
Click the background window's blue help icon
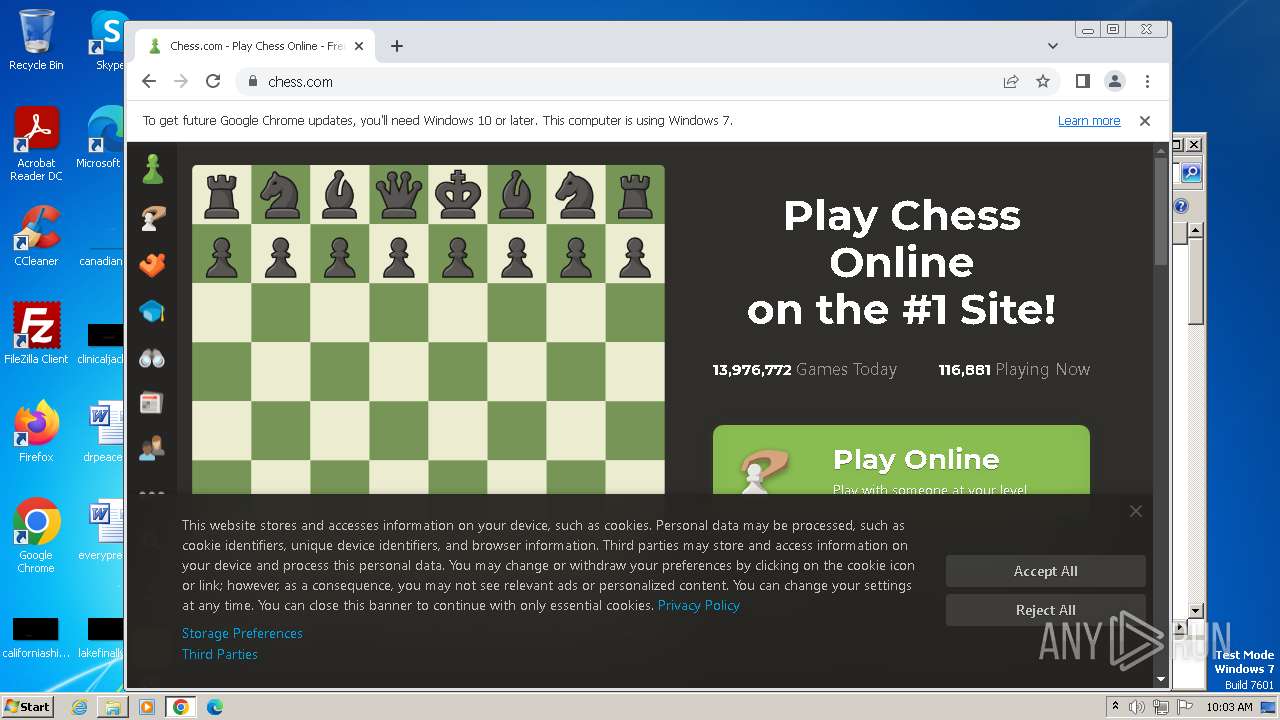point(1181,206)
